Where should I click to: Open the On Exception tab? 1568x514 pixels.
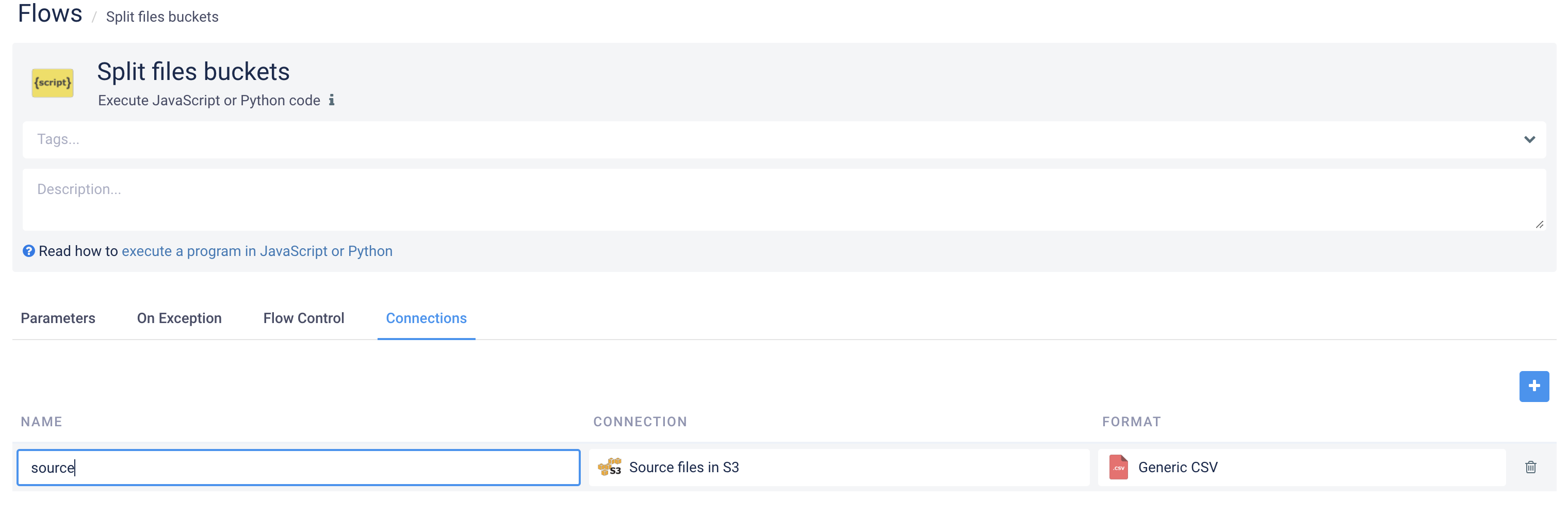tap(179, 318)
